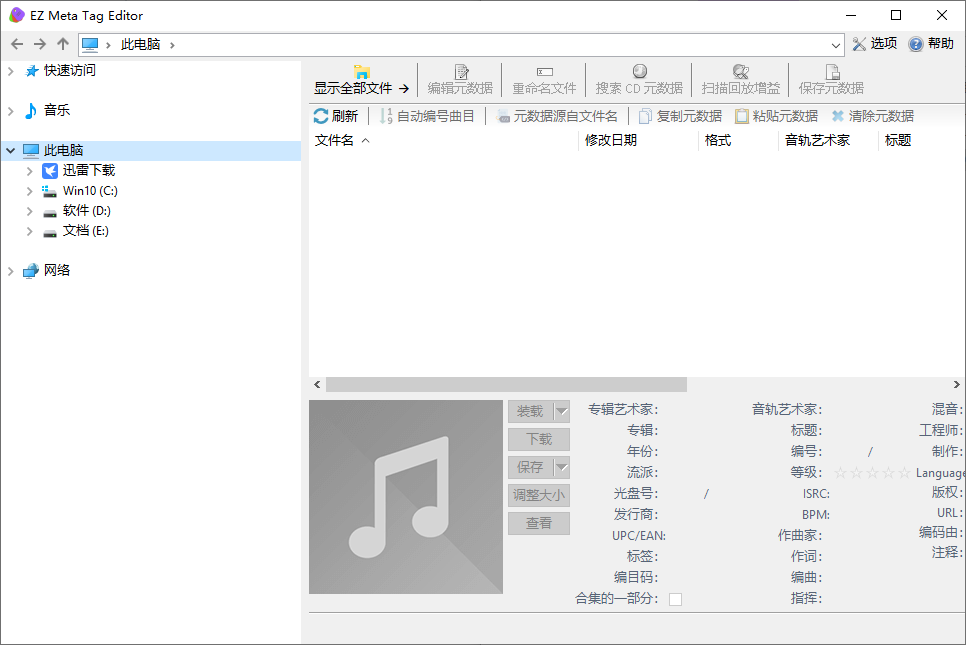The image size is (966, 645).
Task: Select 此电脑 computer item in tree
Action: 53,150
